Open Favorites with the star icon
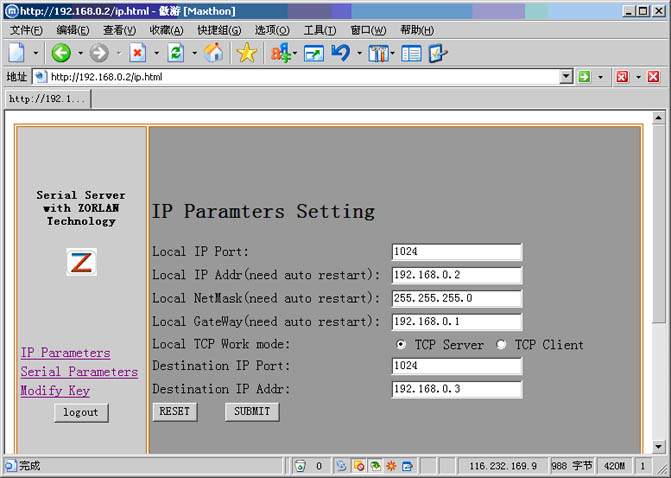Screen dimensions: 671x478 tap(246, 53)
